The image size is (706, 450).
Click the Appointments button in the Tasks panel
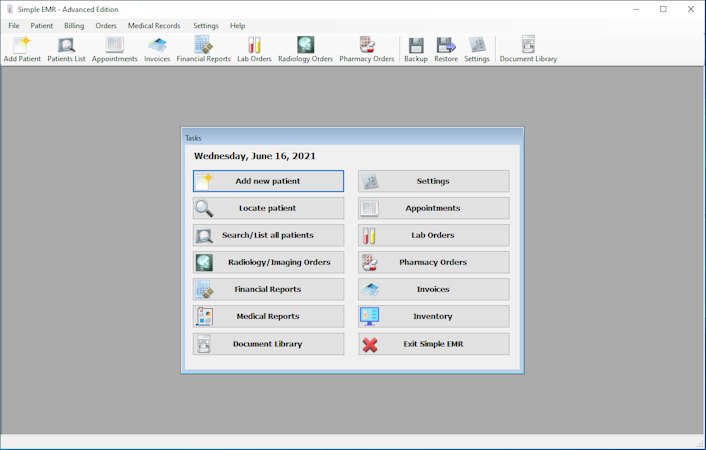tap(434, 208)
